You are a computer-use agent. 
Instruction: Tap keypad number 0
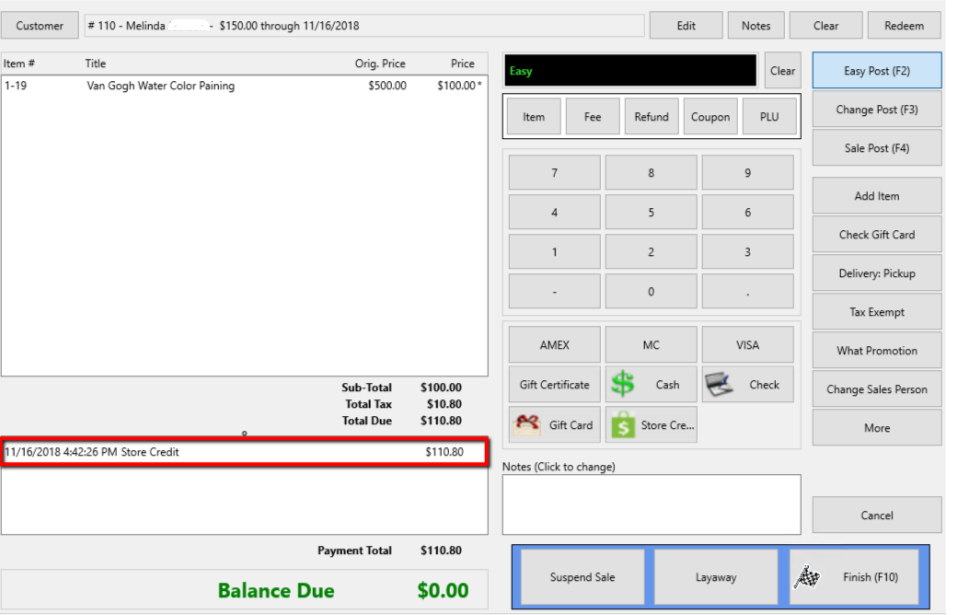point(651,291)
